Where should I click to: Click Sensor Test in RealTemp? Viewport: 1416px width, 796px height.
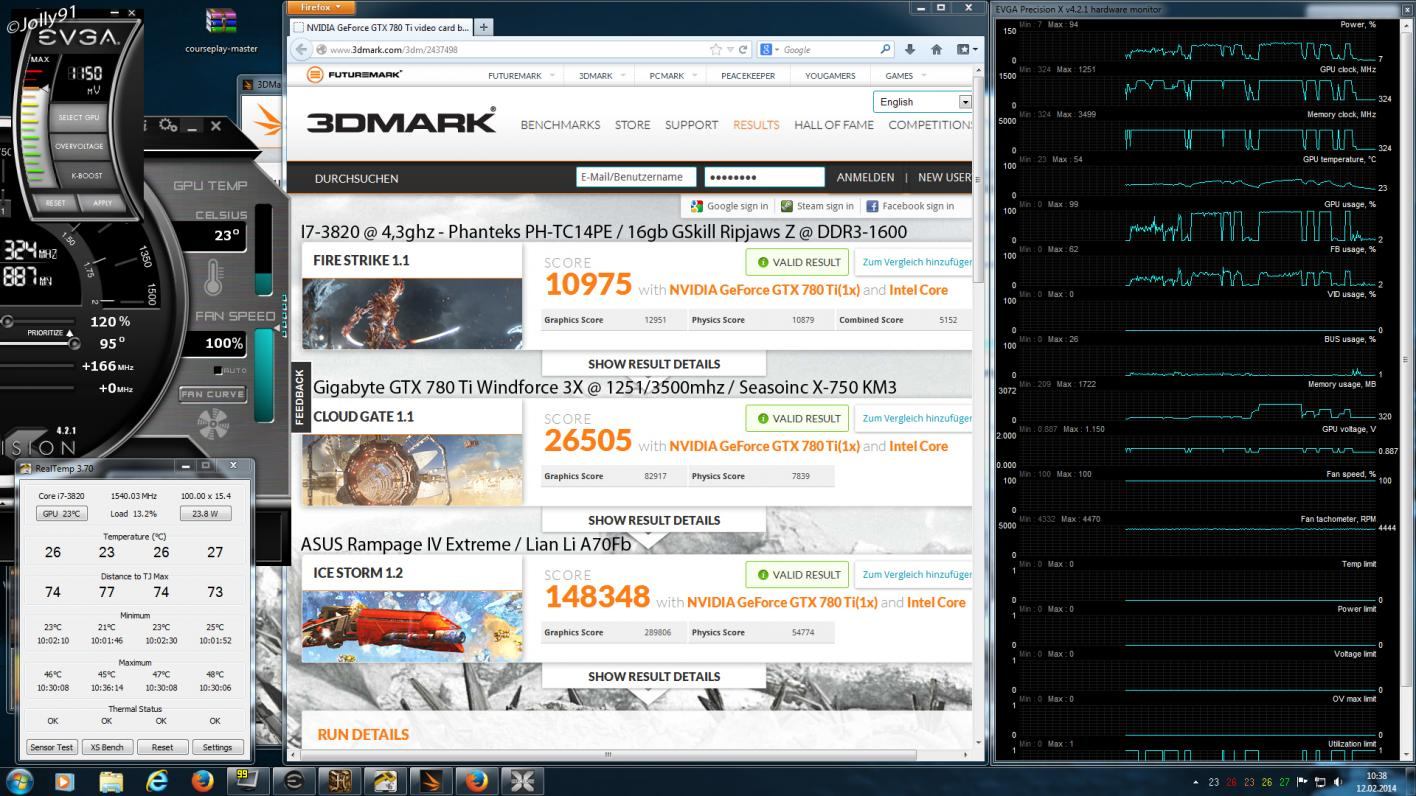coord(51,747)
